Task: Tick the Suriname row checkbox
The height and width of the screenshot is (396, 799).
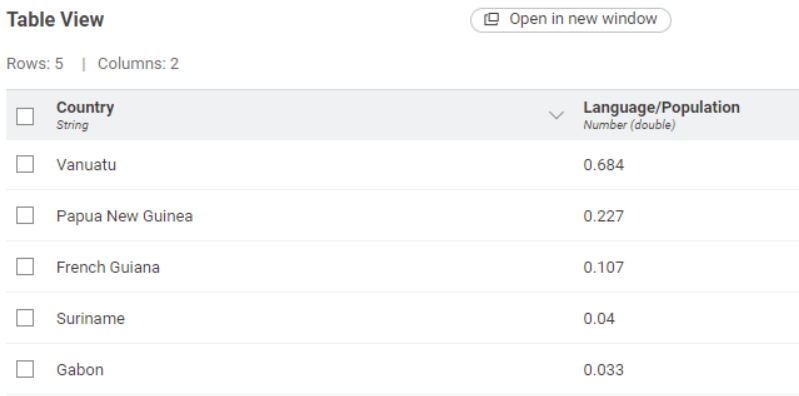Action: point(25,318)
